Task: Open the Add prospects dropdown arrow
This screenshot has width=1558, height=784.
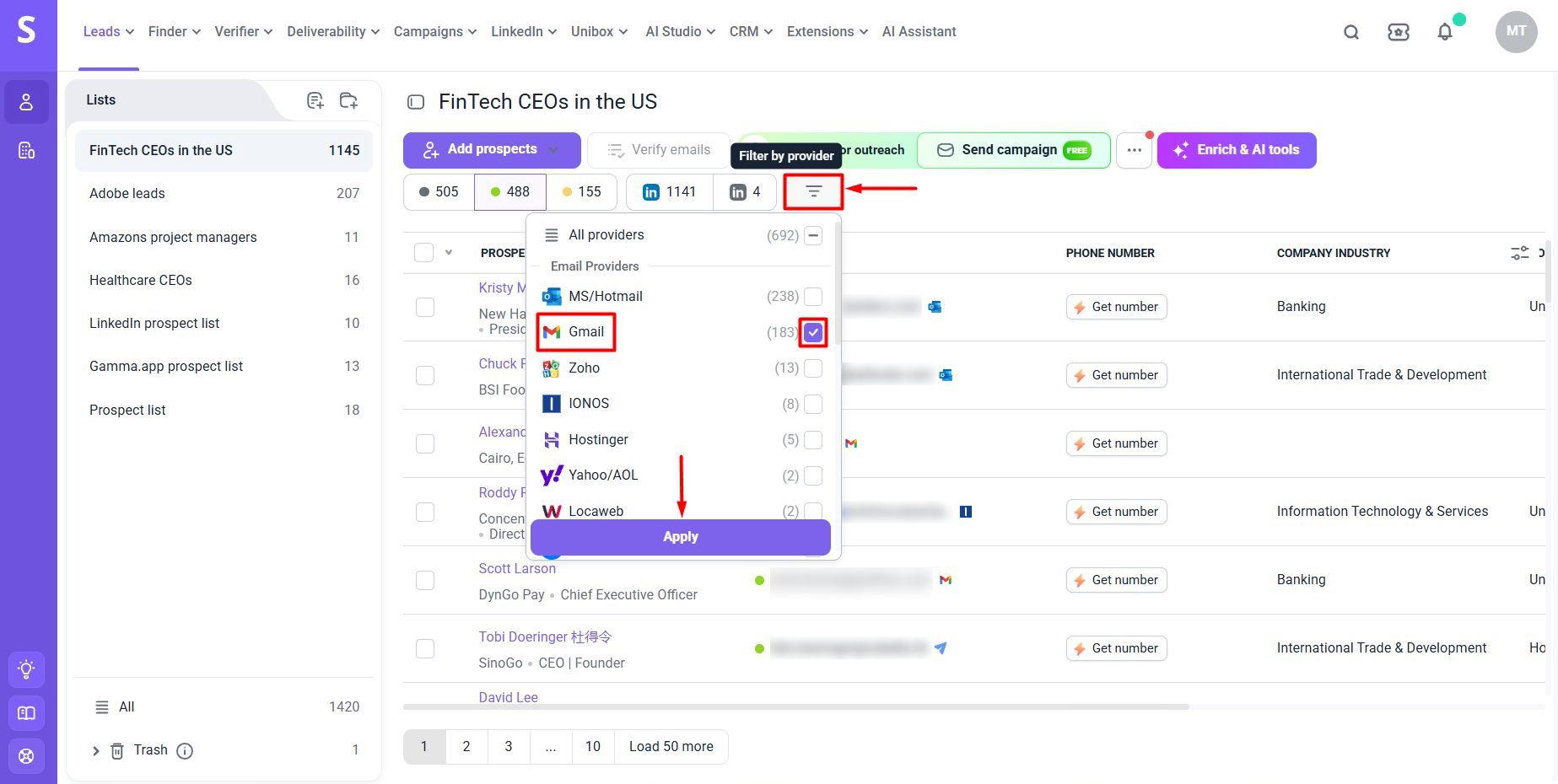Action: [553, 150]
